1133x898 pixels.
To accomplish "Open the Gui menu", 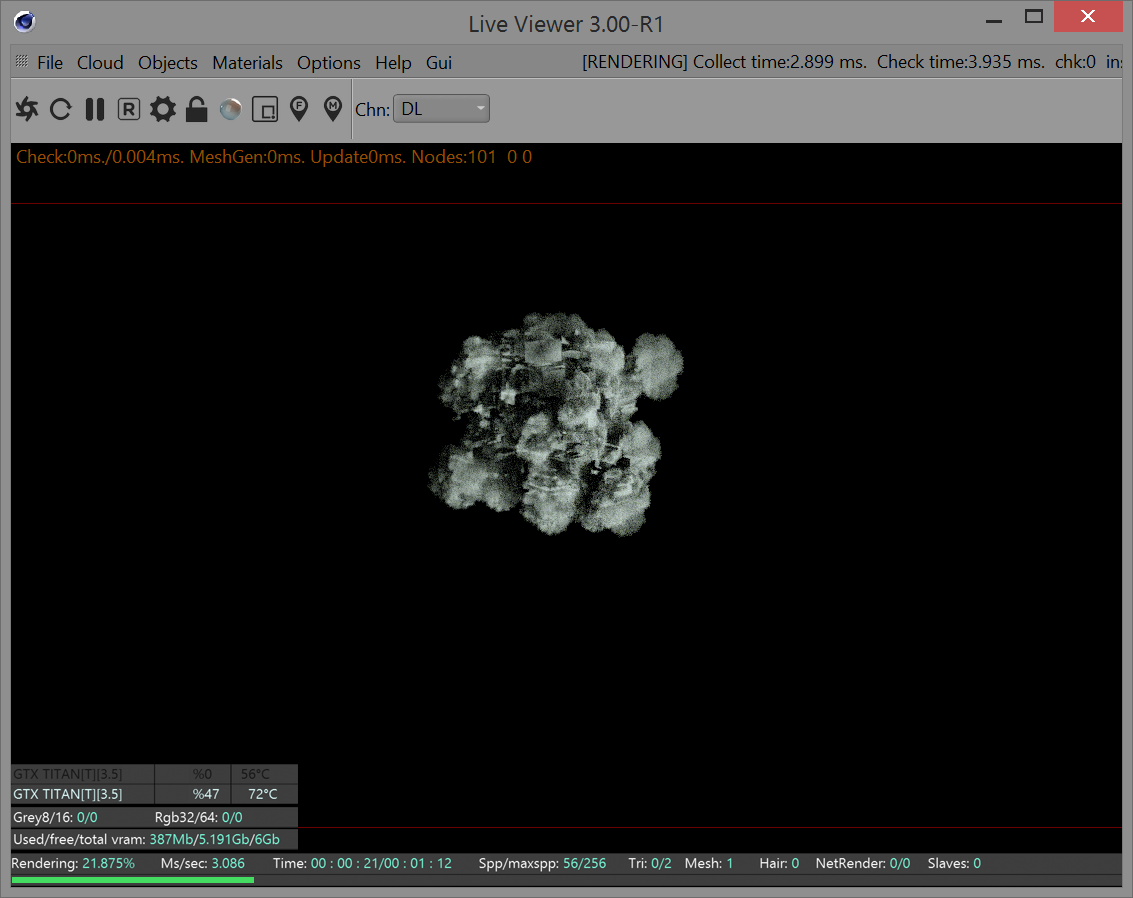I will pos(439,63).
